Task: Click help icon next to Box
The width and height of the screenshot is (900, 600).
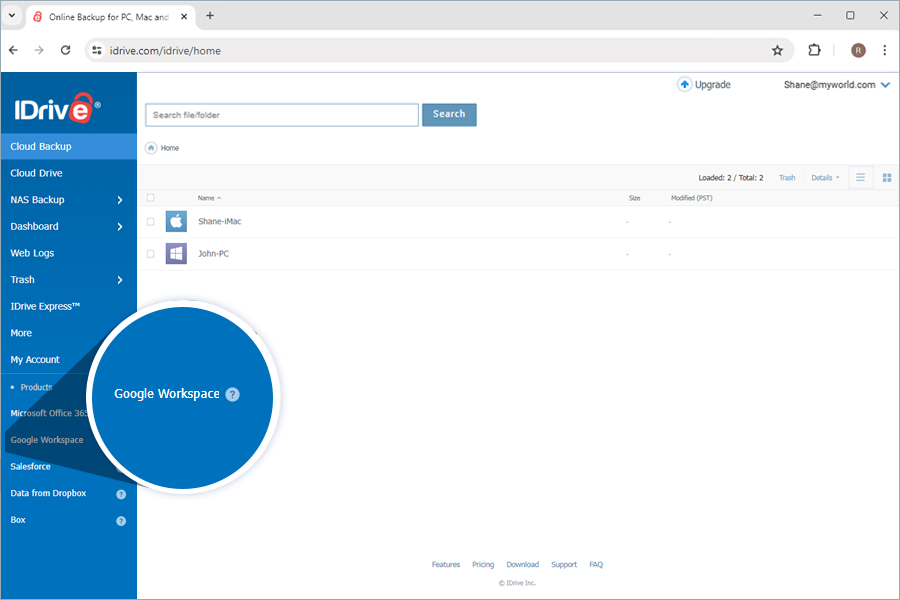Action: 121,521
